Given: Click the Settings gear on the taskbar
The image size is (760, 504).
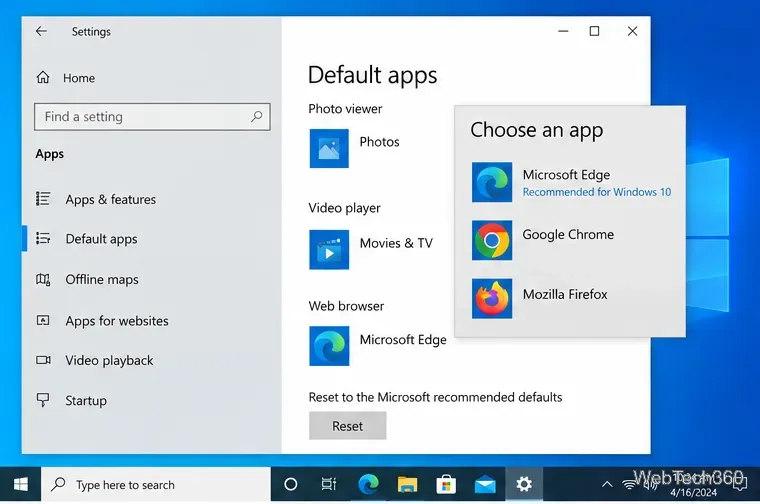Looking at the screenshot, I should [524, 484].
